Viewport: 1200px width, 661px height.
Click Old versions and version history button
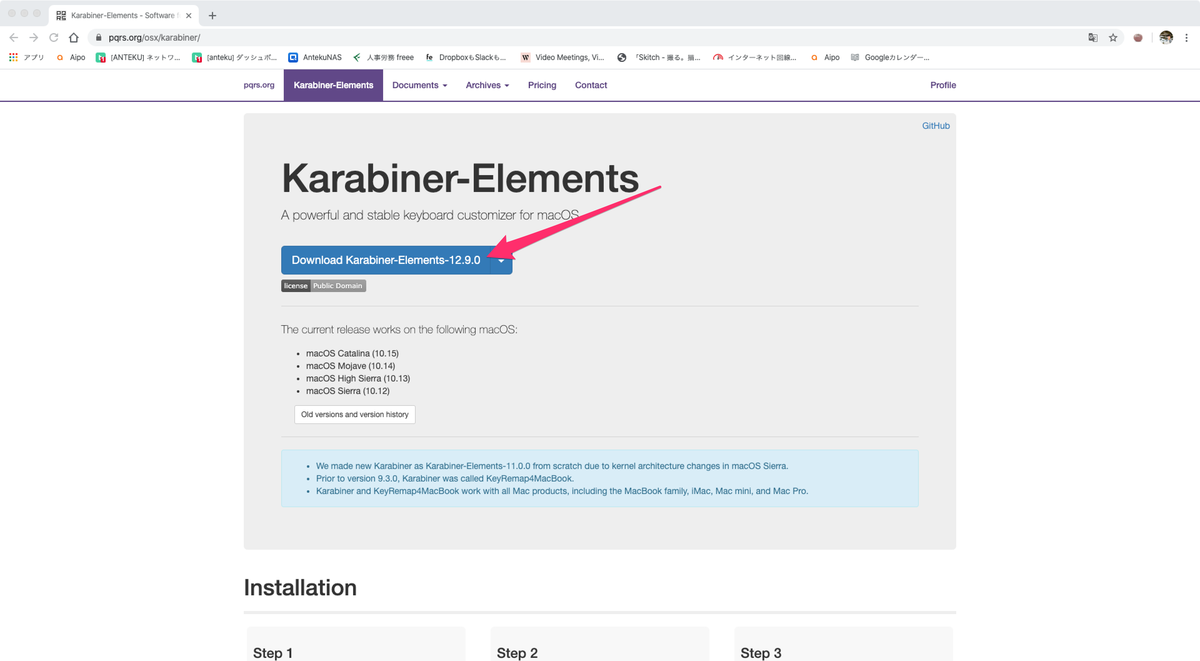pyautogui.click(x=355, y=414)
